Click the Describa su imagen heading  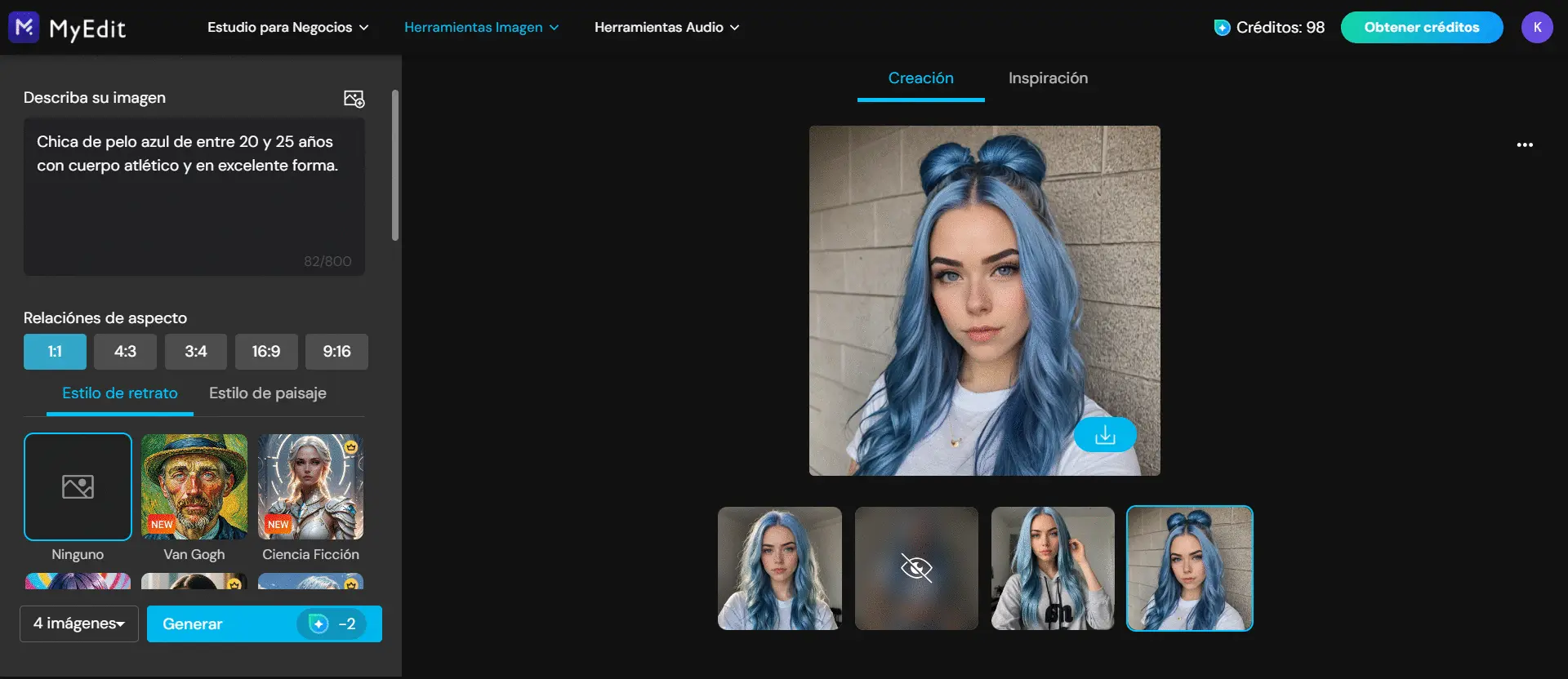tap(95, 98)
